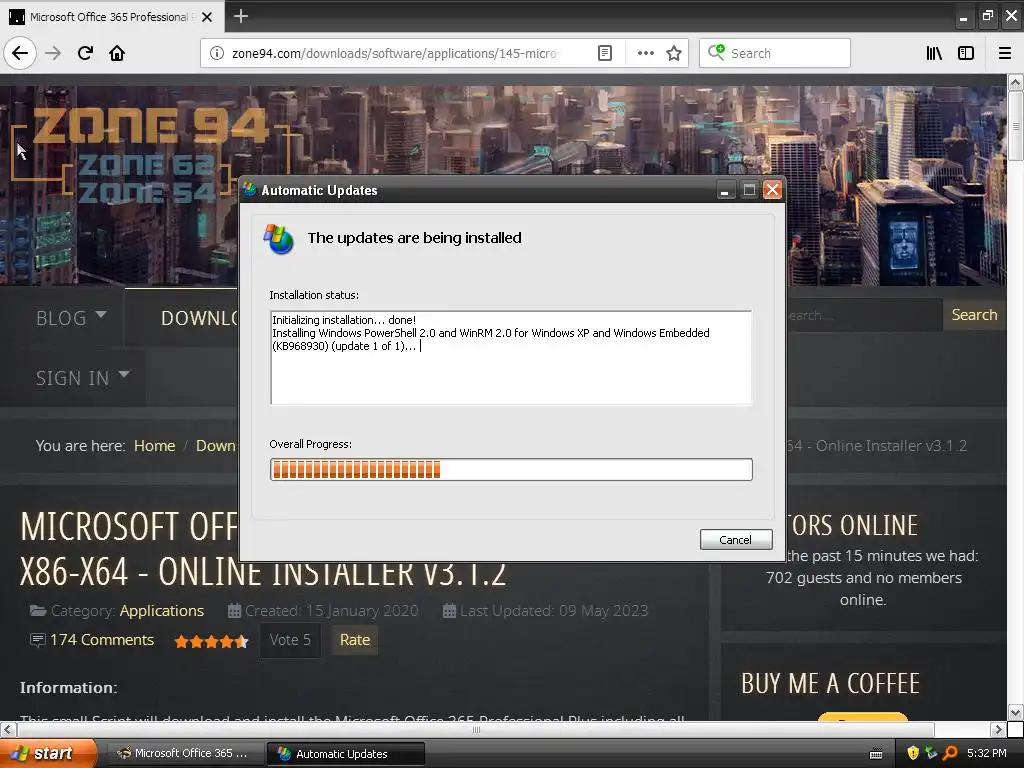Maximize the Automatic Updates dialog

pyautogui.click(x=749, y=190)
